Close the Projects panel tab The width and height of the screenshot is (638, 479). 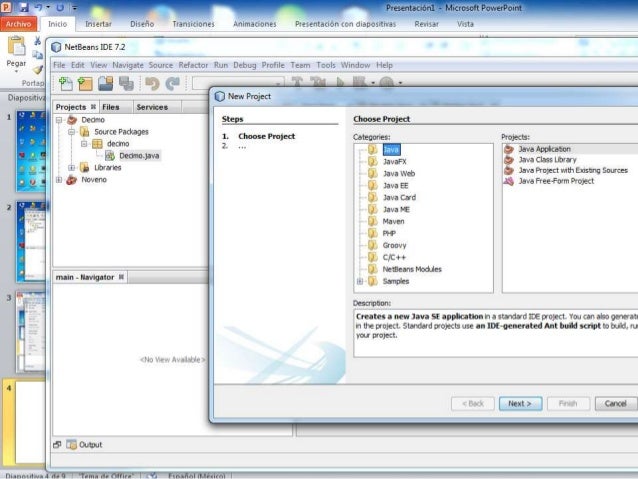coord(93,107)
